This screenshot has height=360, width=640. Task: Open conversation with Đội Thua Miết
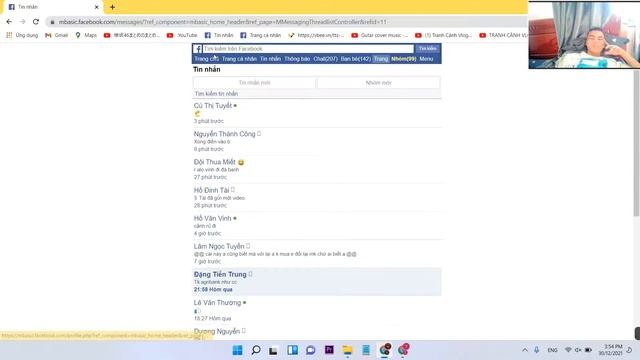click(215, 162)
